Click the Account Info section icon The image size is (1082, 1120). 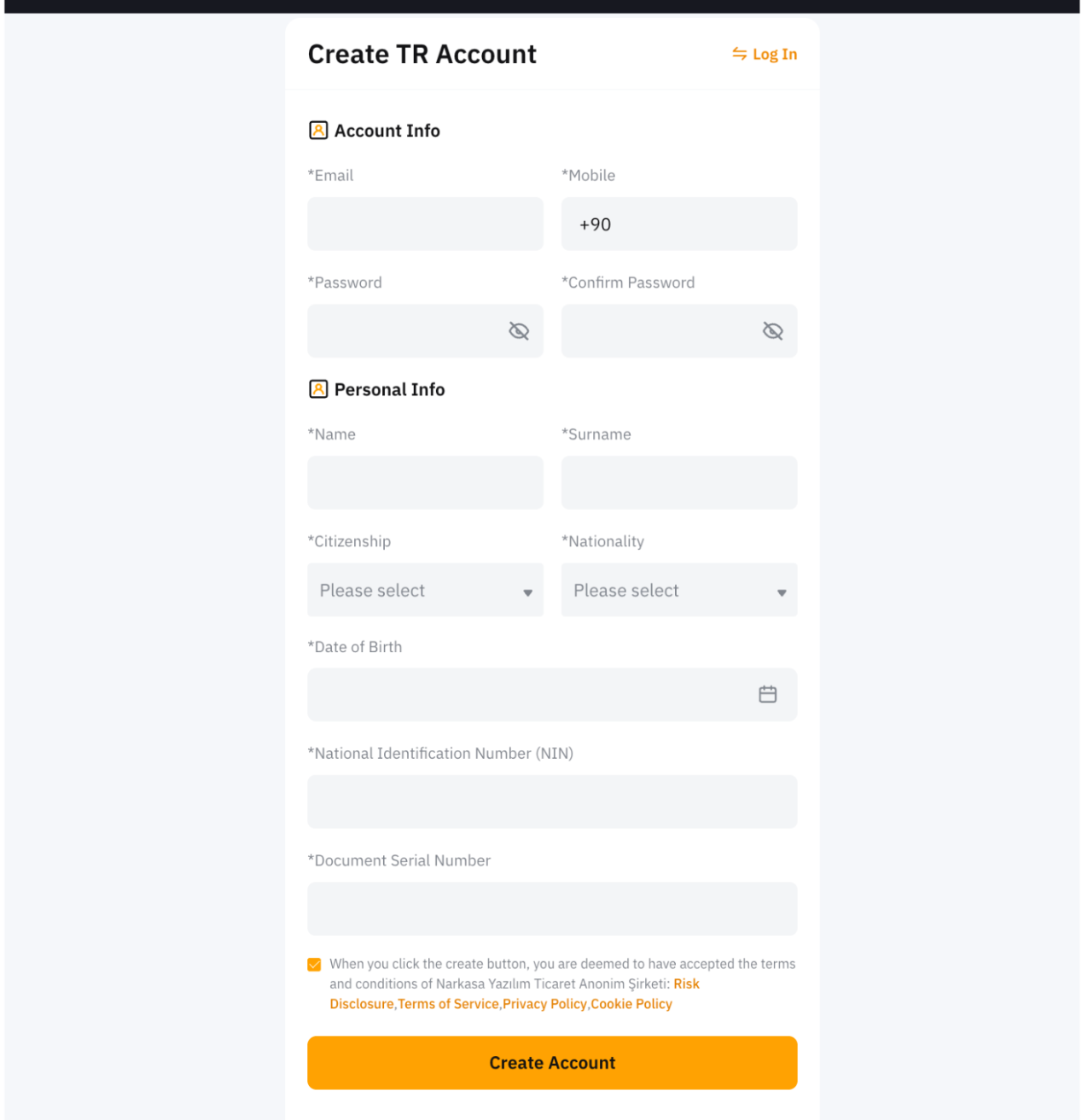click(318, 131)
